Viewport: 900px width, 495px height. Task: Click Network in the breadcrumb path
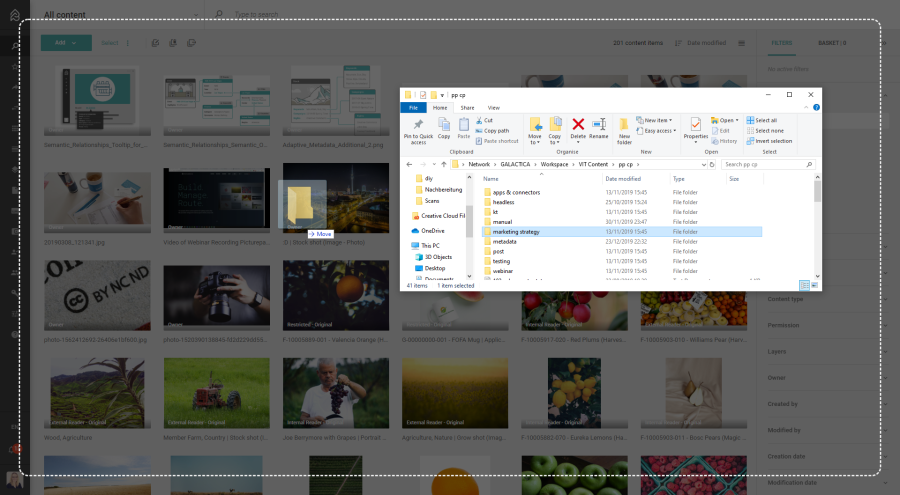tap(479, 164)
